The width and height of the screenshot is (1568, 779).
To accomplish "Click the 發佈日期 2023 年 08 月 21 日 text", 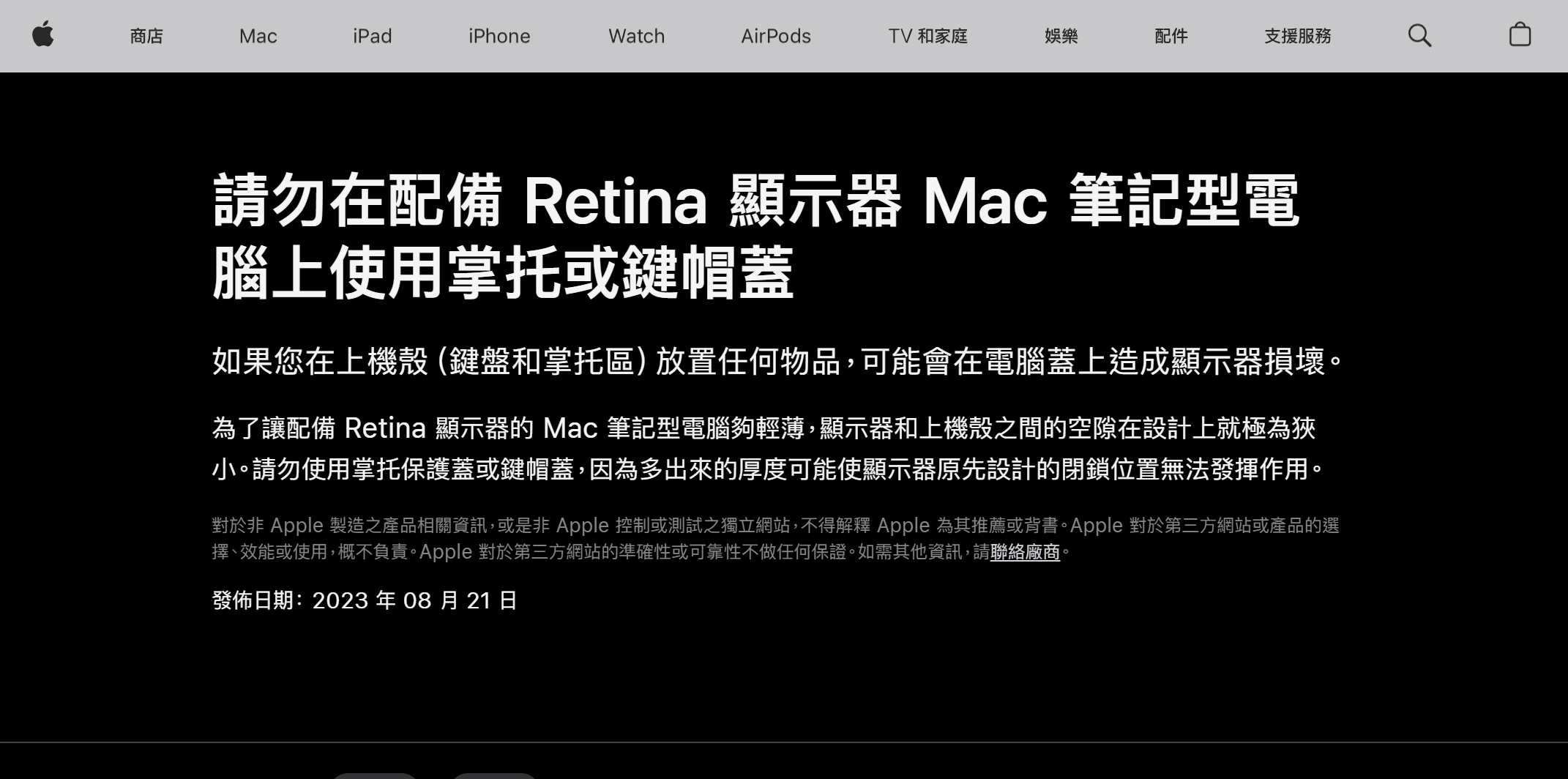I will coord(365,600).
